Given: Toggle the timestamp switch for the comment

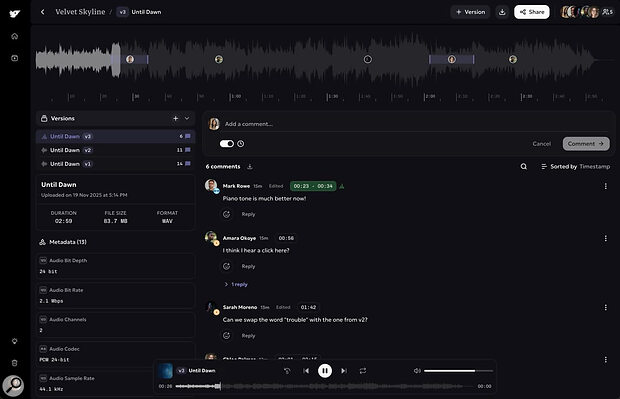Looking at the screenshot, I should click(227, 144).
